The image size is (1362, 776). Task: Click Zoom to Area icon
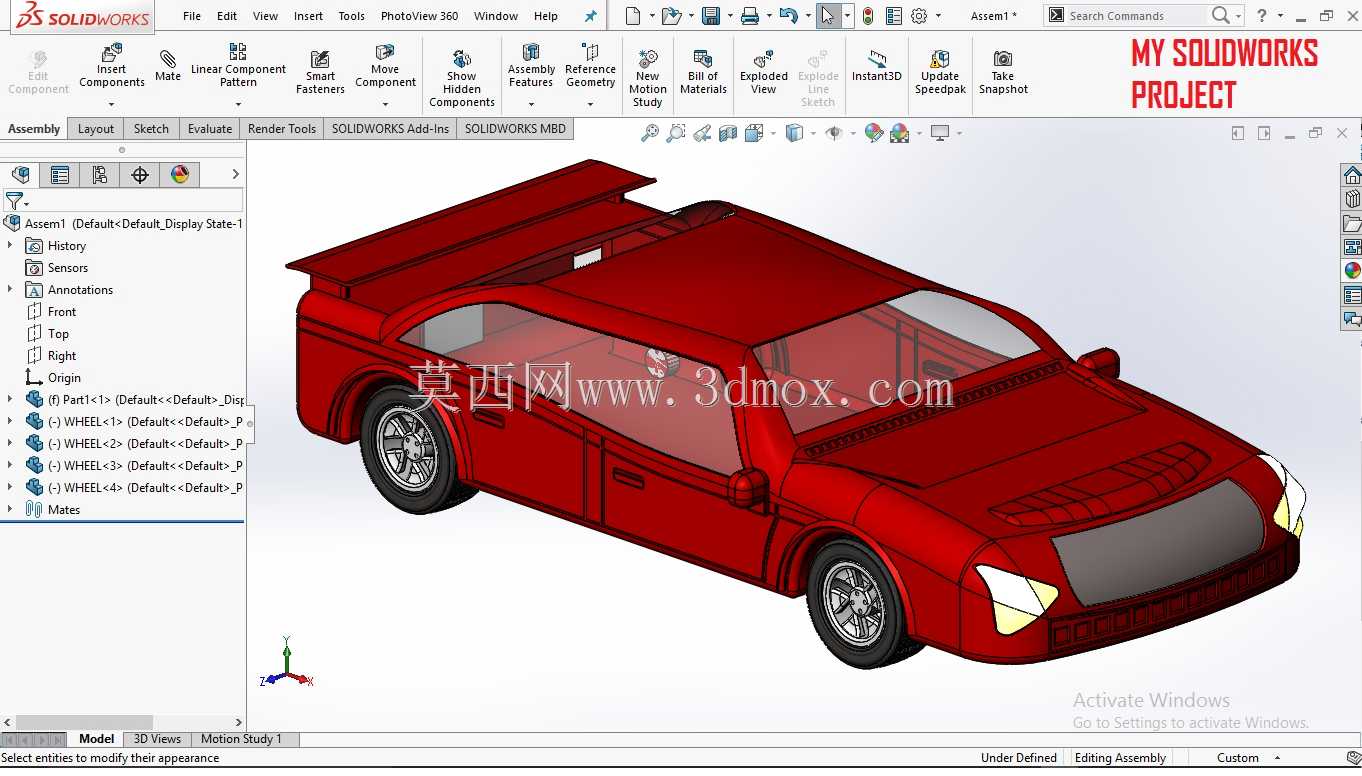[x=676, y=133]
